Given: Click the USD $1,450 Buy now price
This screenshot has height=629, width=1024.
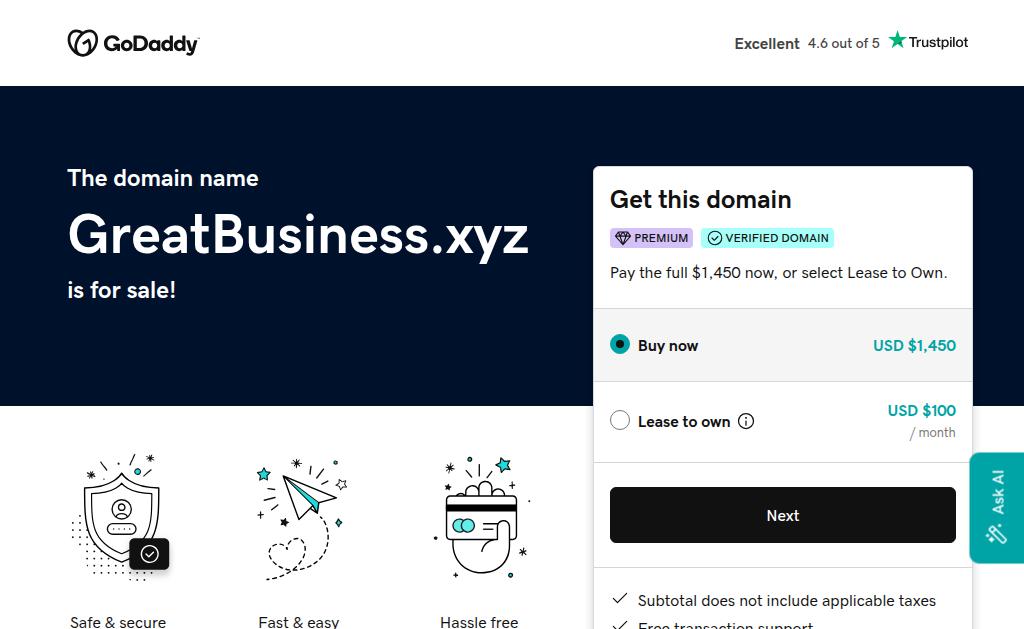Looking at the screenshot, I should 914,346.
